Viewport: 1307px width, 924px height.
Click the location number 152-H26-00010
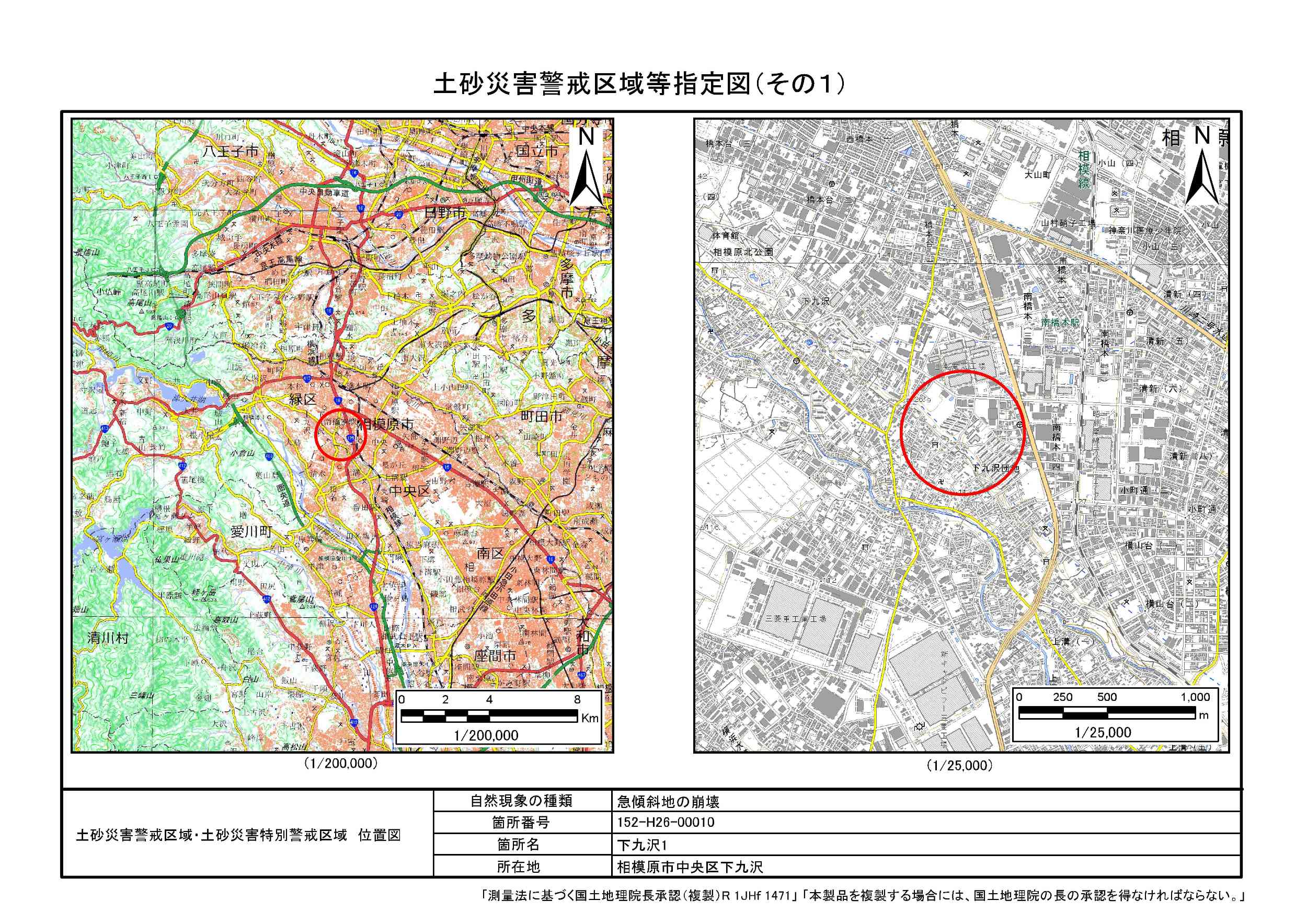(666, 822)
